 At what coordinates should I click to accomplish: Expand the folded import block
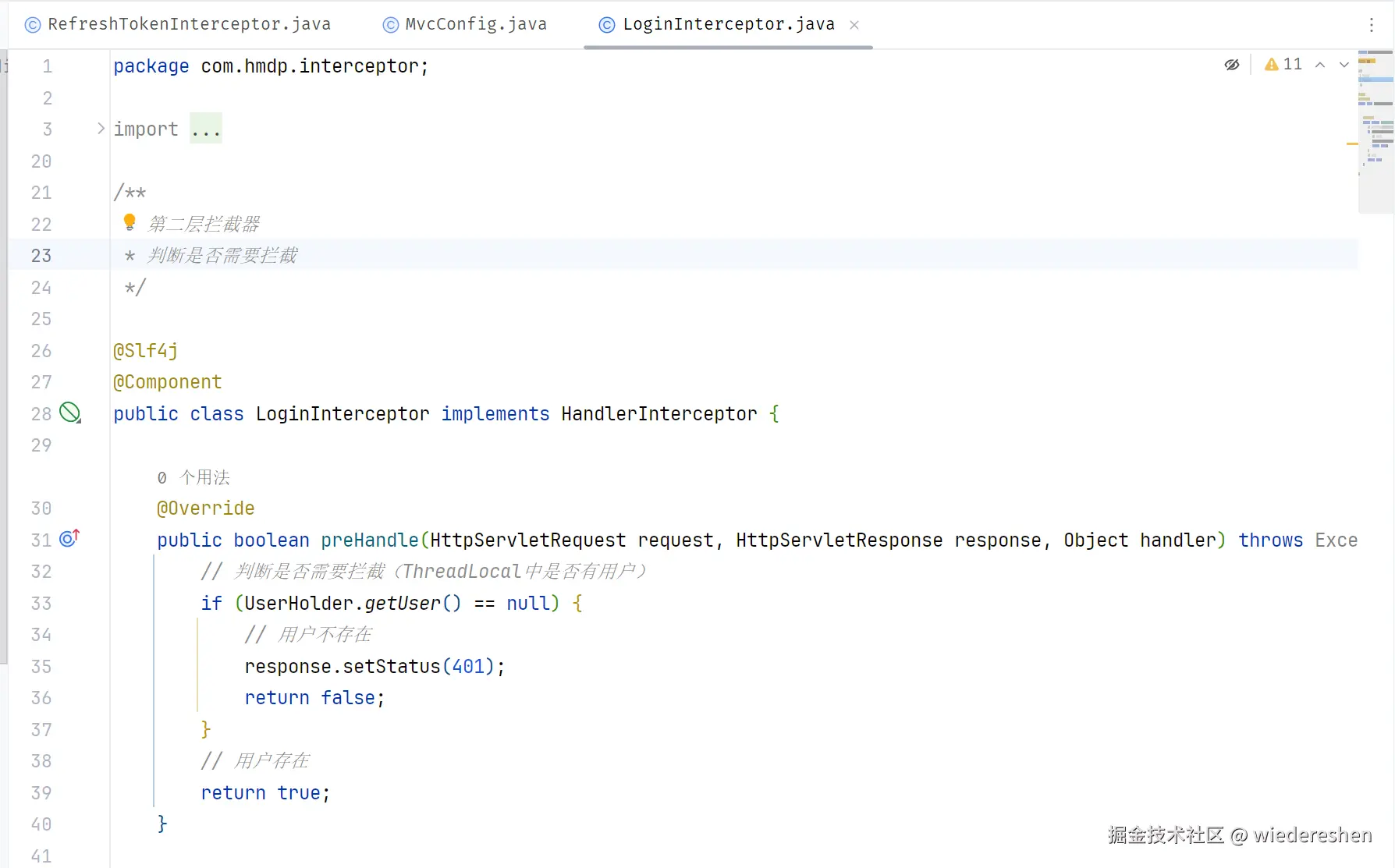click(x=101, y=129)
